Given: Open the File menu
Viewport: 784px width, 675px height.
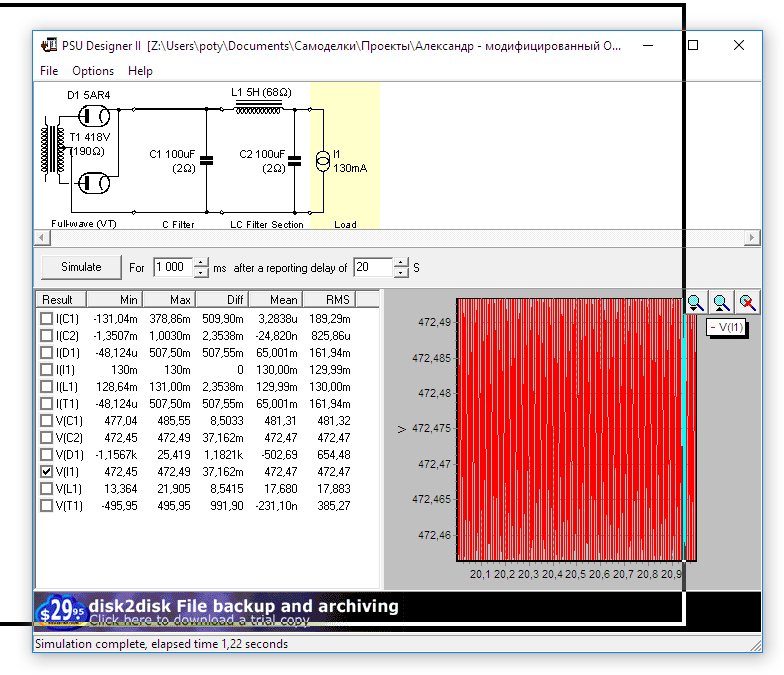Looking at the screenshot, I should click(x=49, y=71).
